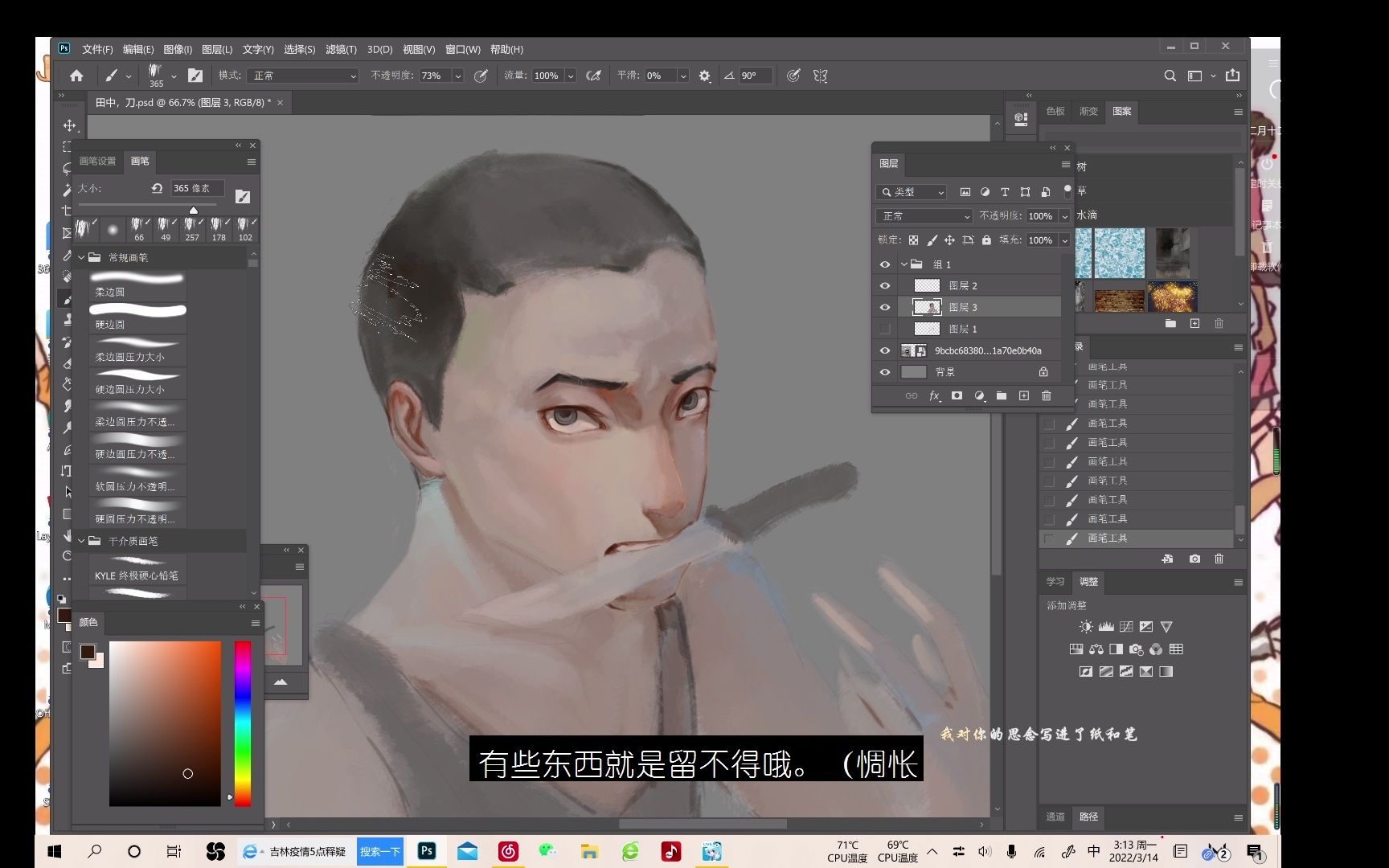
Task: Create new fill or adjustment layer
Action: 979,395
